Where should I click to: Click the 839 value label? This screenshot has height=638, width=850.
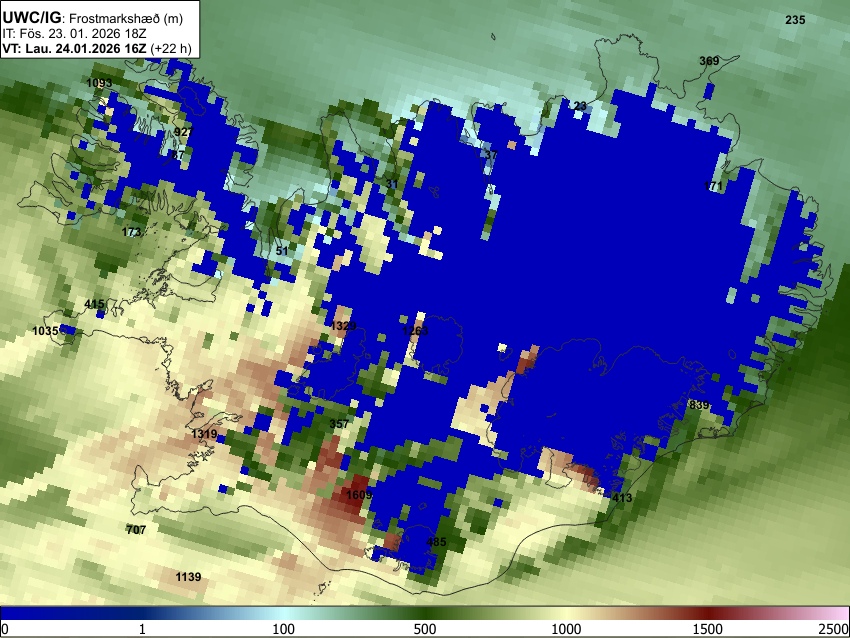coord(699,405)
